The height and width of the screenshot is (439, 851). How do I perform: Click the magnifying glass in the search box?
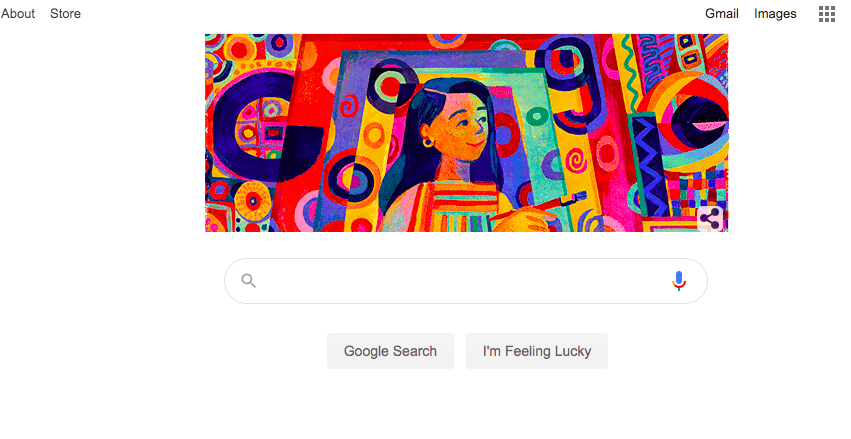click(x=249, y=281)
